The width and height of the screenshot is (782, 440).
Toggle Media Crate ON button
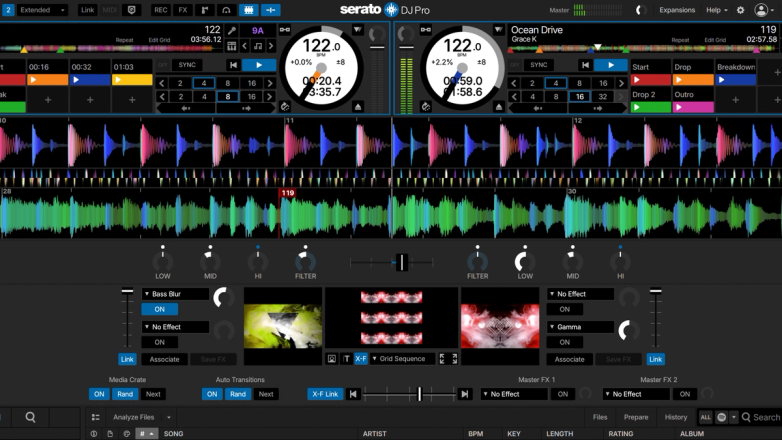[x=99, y=394]
